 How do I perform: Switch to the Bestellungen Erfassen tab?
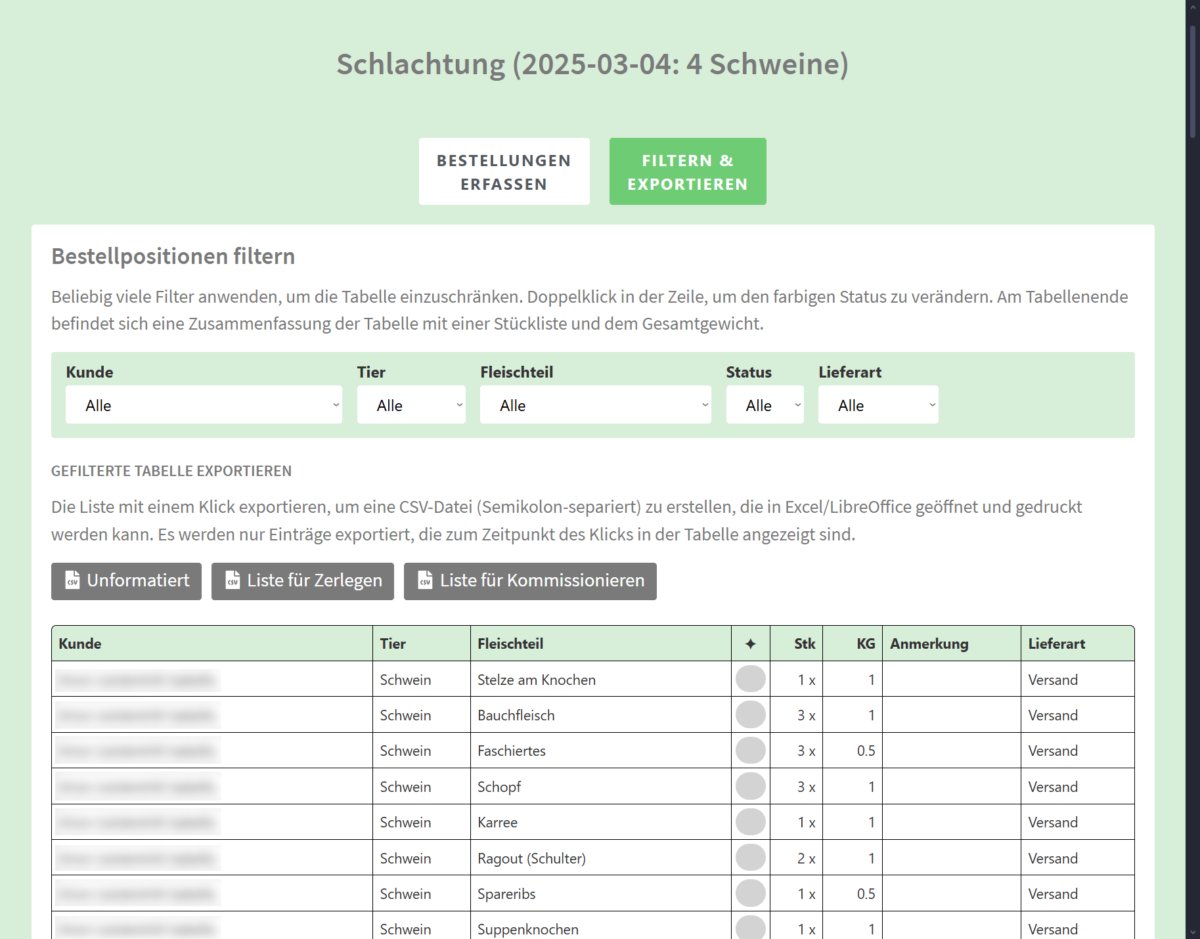504,171
